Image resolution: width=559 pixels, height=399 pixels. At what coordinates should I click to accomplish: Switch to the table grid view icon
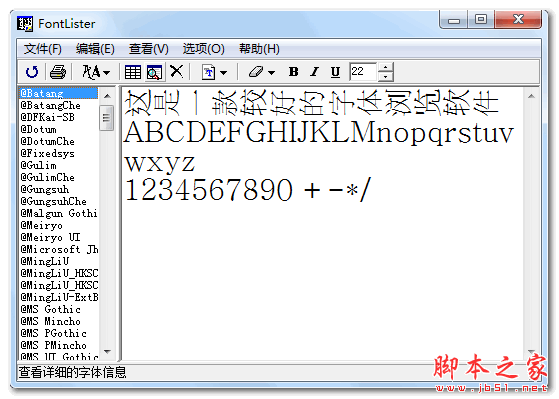[133, 72]
